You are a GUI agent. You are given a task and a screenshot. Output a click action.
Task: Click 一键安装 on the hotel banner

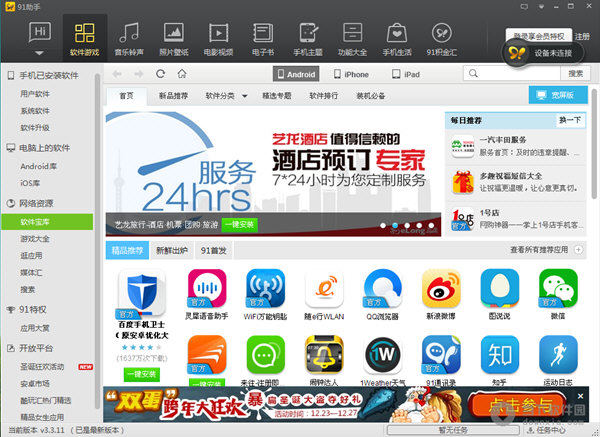pos(240,225)
